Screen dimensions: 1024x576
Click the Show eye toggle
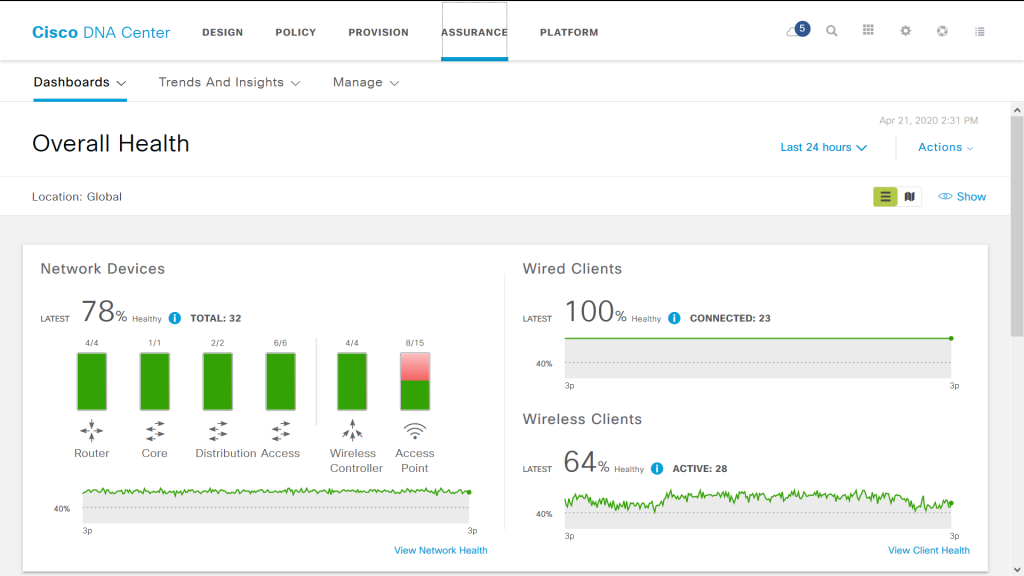962,197
